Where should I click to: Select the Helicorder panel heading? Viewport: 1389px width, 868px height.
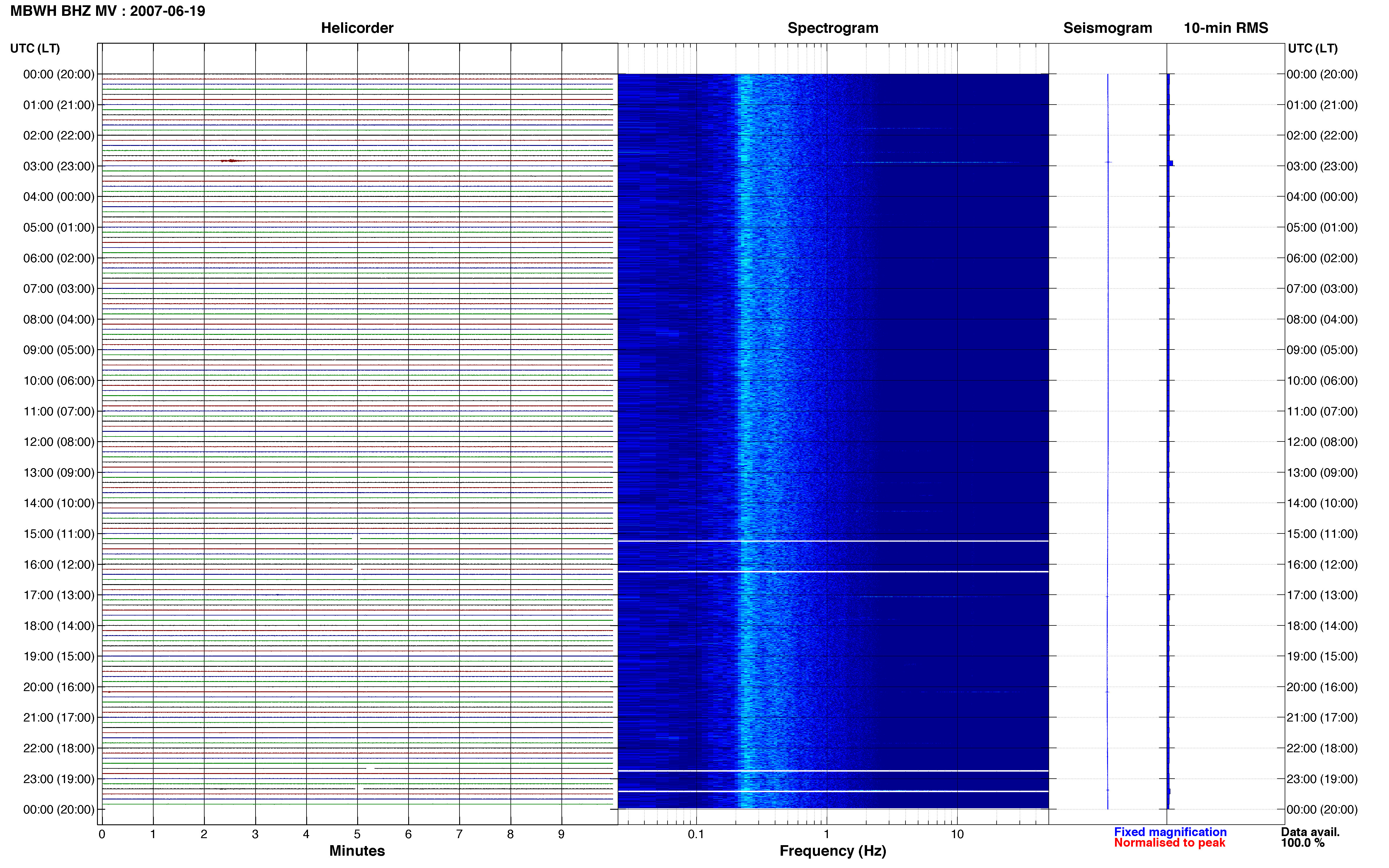[x=357, y=28]
